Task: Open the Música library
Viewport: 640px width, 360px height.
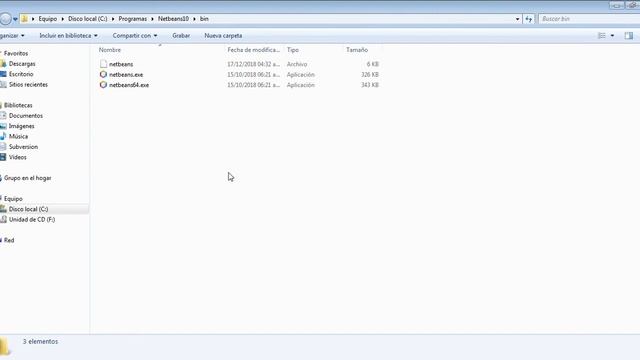Action: [x=18, y=136]
